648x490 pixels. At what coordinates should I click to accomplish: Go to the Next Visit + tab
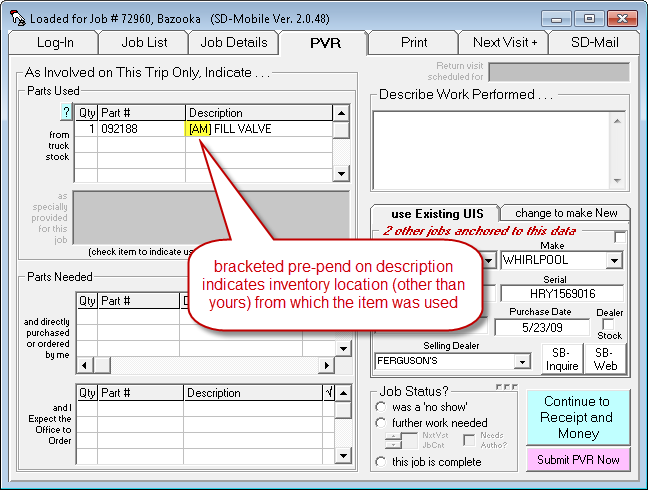pos(505,42)
